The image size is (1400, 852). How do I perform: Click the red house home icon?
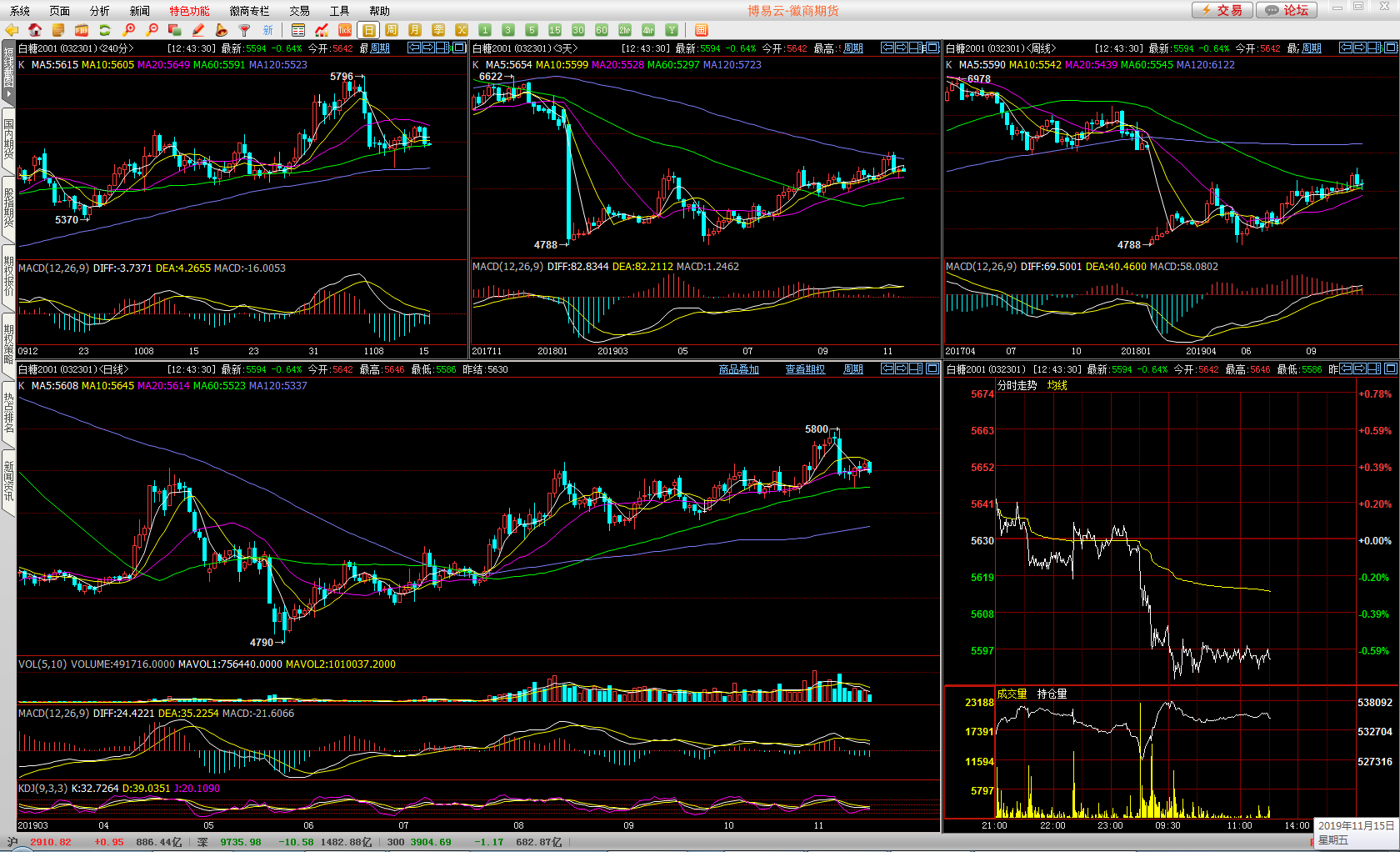click(x=35, y=30)
